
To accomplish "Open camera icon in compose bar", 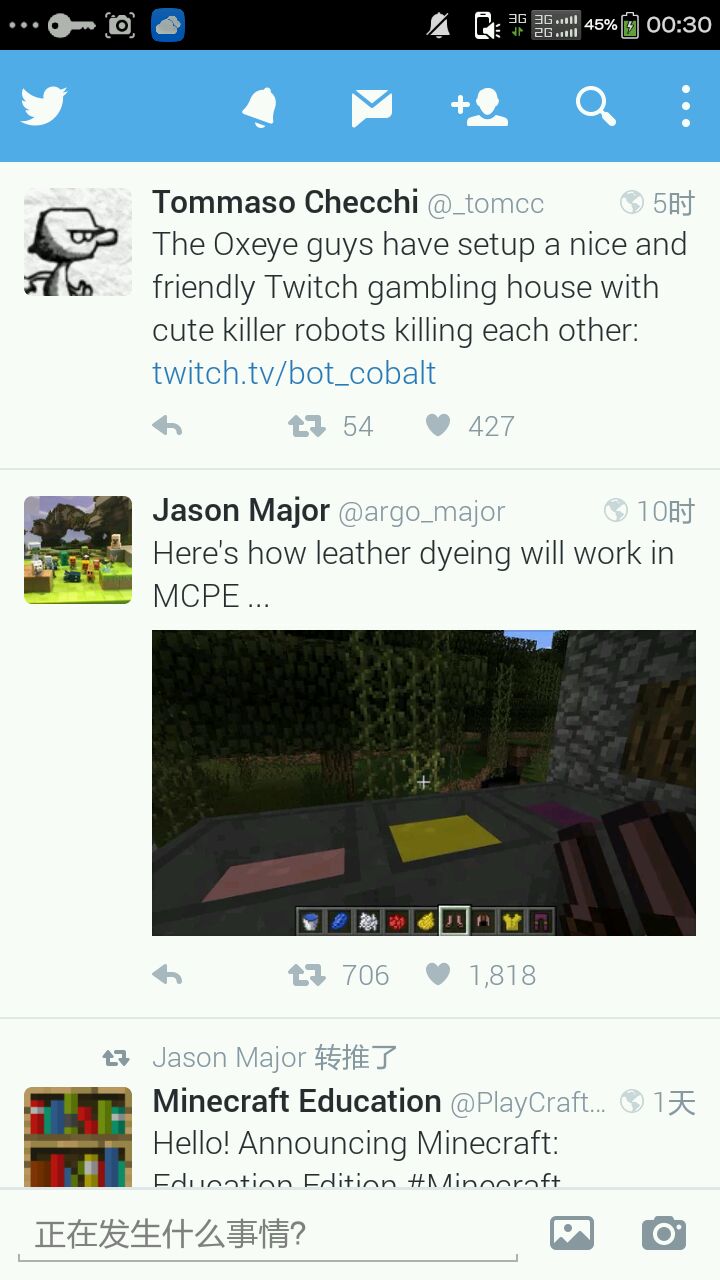I will (664, 1233).
